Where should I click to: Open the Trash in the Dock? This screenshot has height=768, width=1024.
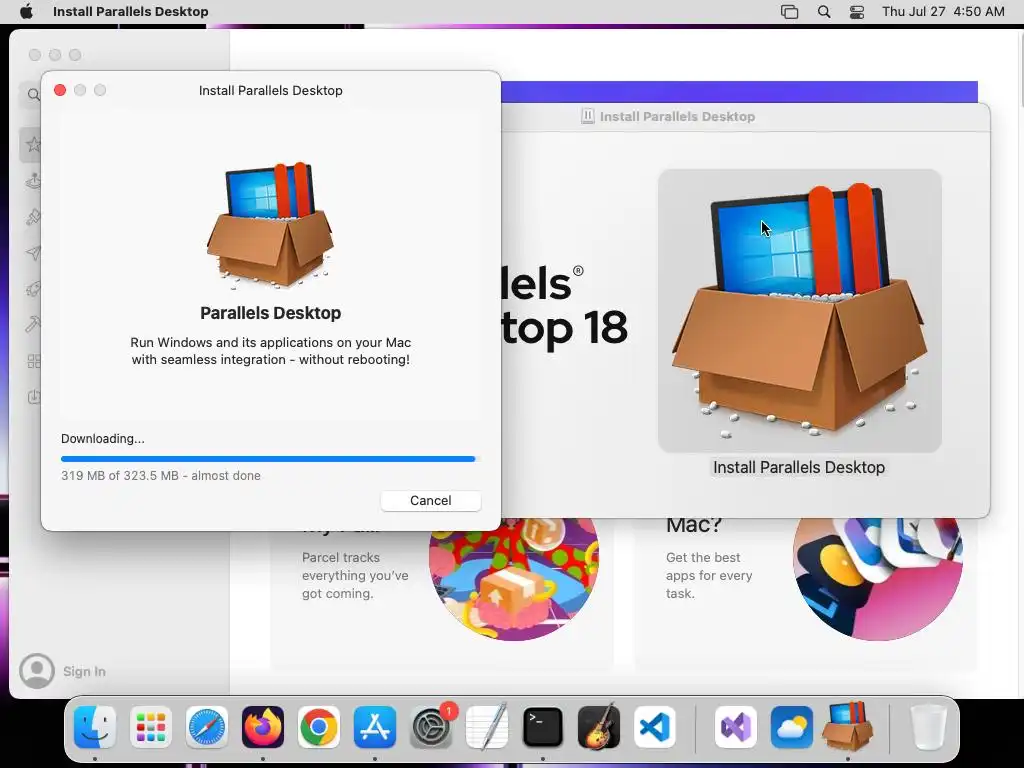(x=928, y=727)
